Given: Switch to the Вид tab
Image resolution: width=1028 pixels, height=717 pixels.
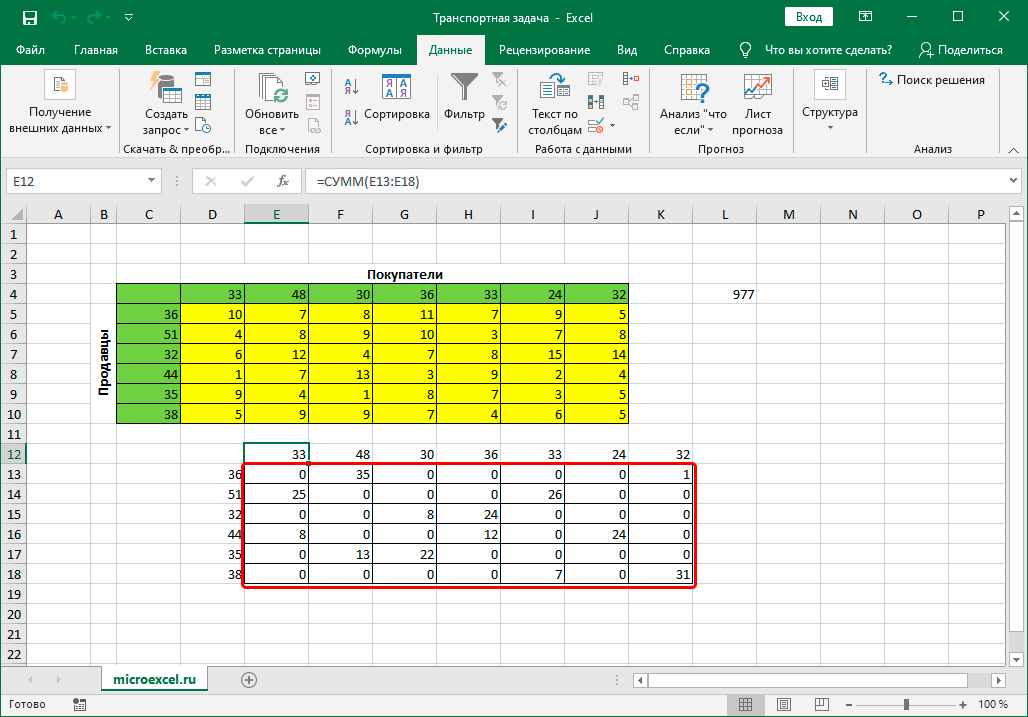Looking at the screenshot, I should [627, 50].
